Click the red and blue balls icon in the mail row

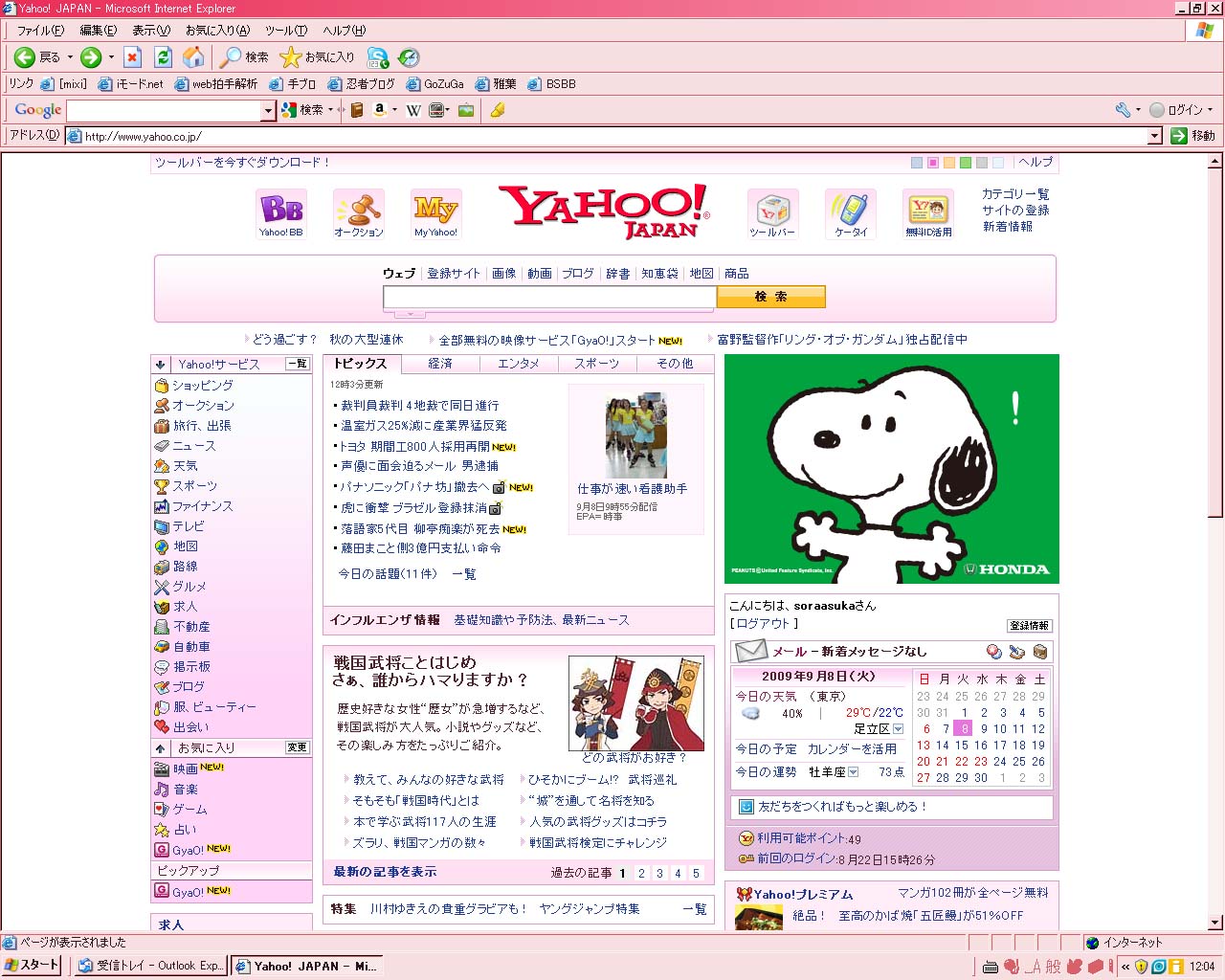point(994,652)
